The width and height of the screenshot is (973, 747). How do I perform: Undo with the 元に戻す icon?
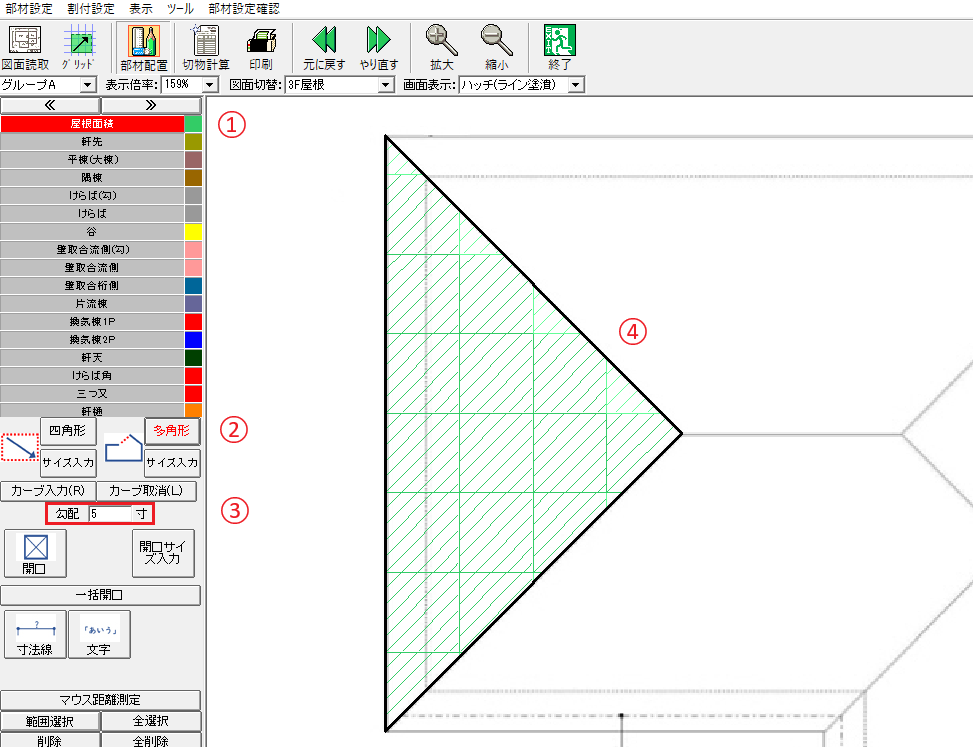point(323,47)
